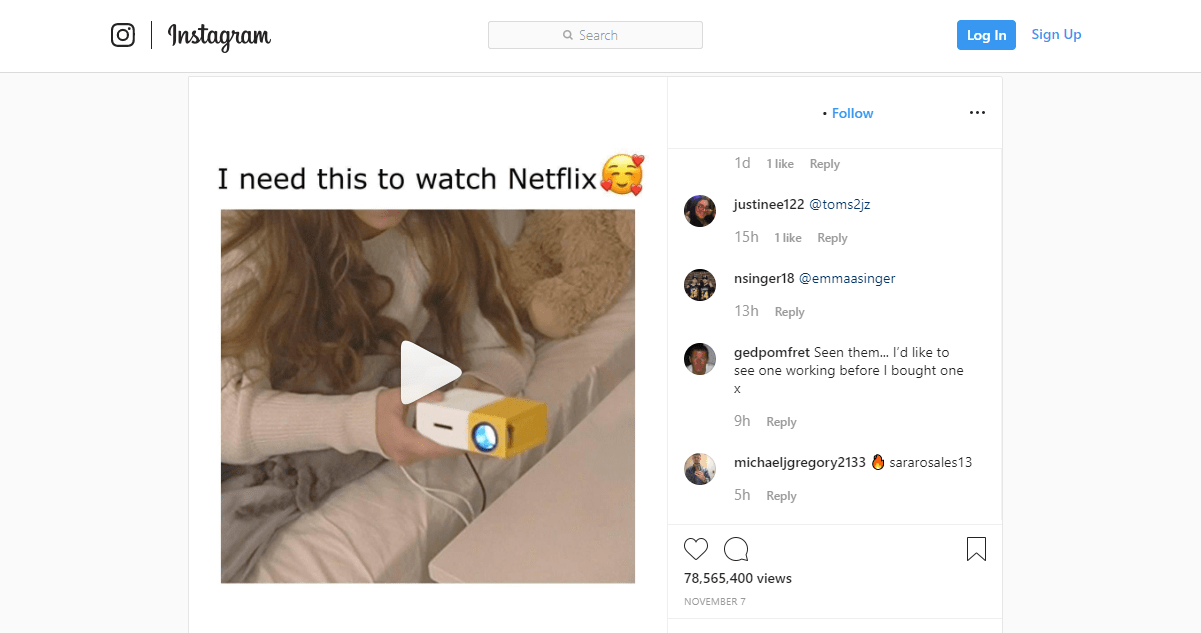View gedpomfret's avatar
This screenshot has height=633, width=1201.
click(x=700, y=359)
